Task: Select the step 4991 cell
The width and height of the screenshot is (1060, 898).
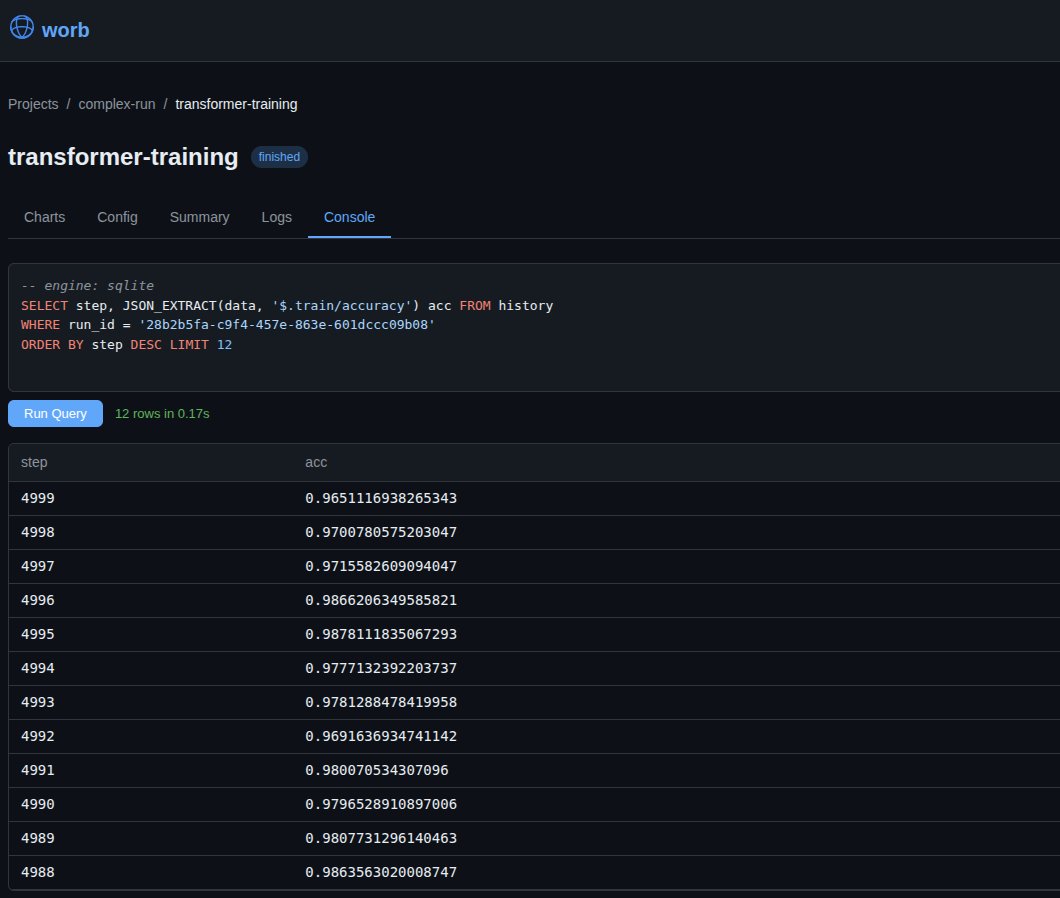Action: [x=38, y=770]
